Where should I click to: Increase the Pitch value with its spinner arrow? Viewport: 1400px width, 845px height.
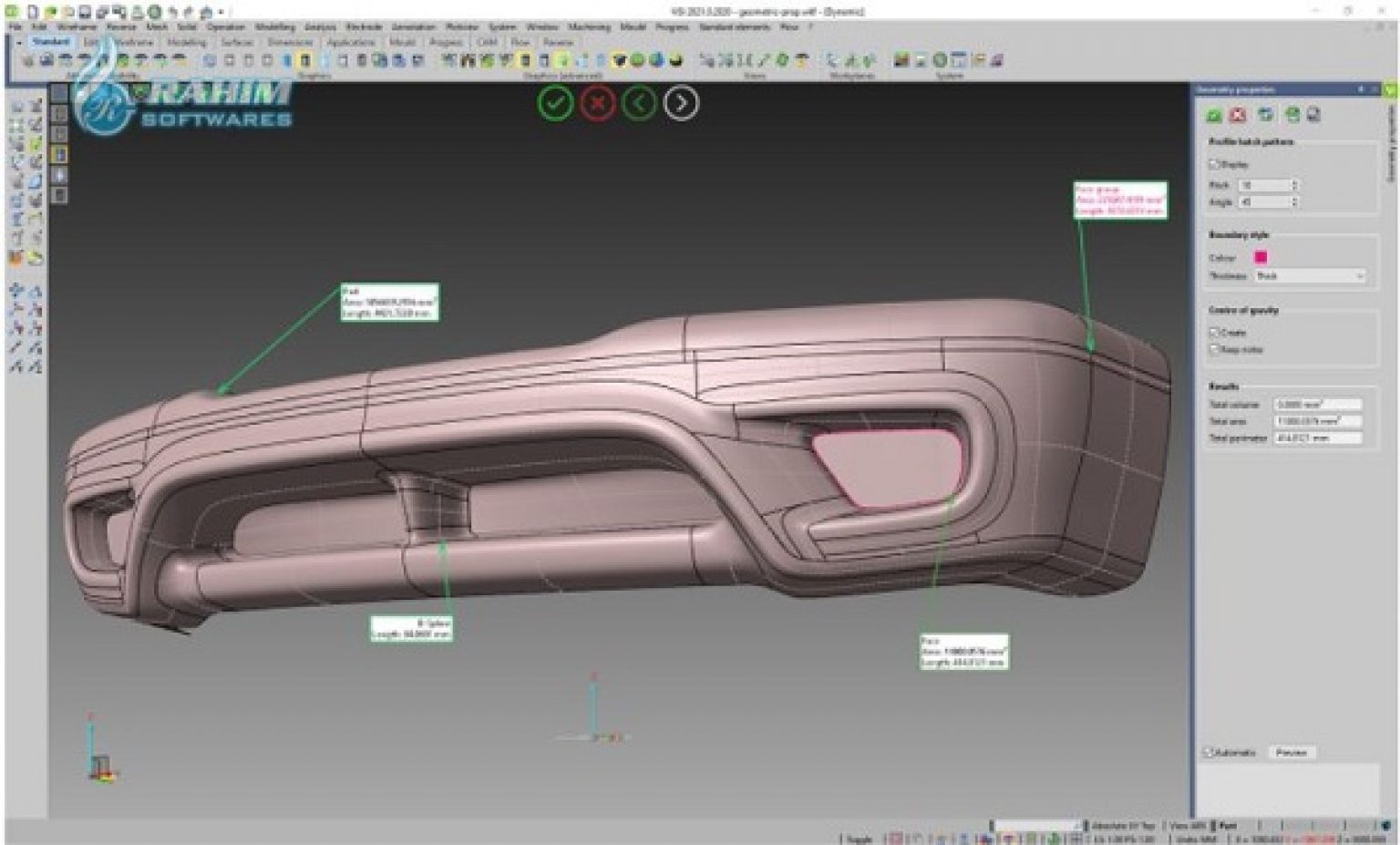[1294, 182]
